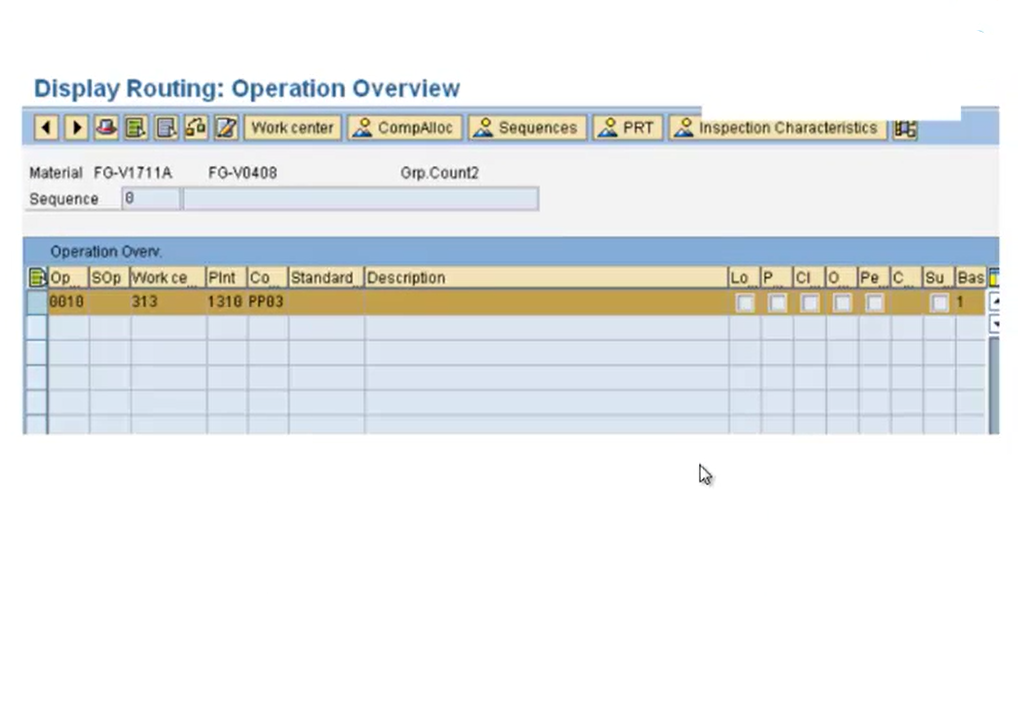Toggle the Pe checkbox for operation 0010

pyautogui.click(x=875, y=303)
